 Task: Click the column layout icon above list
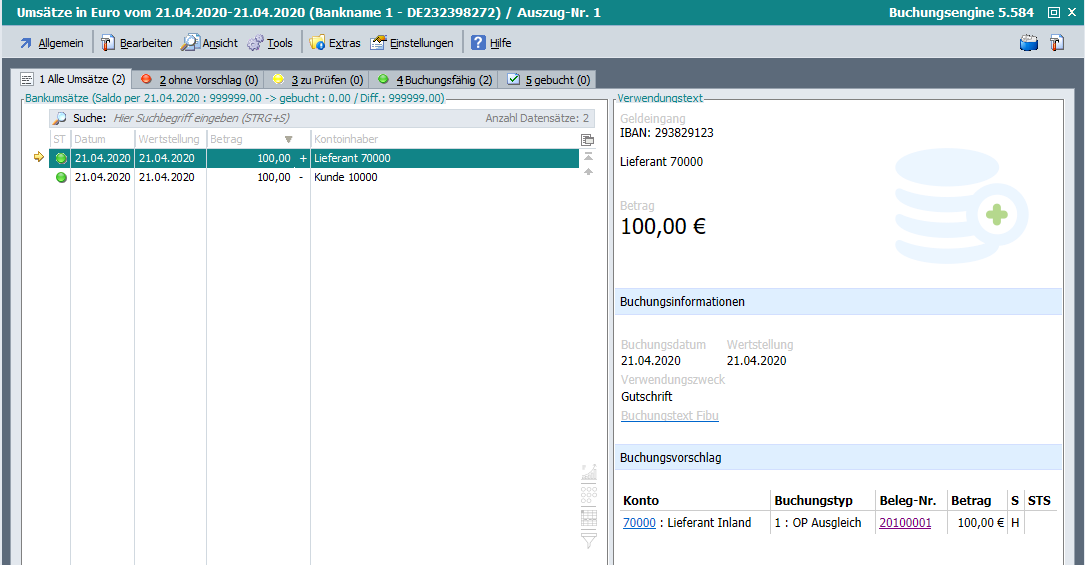pos(588,140)
